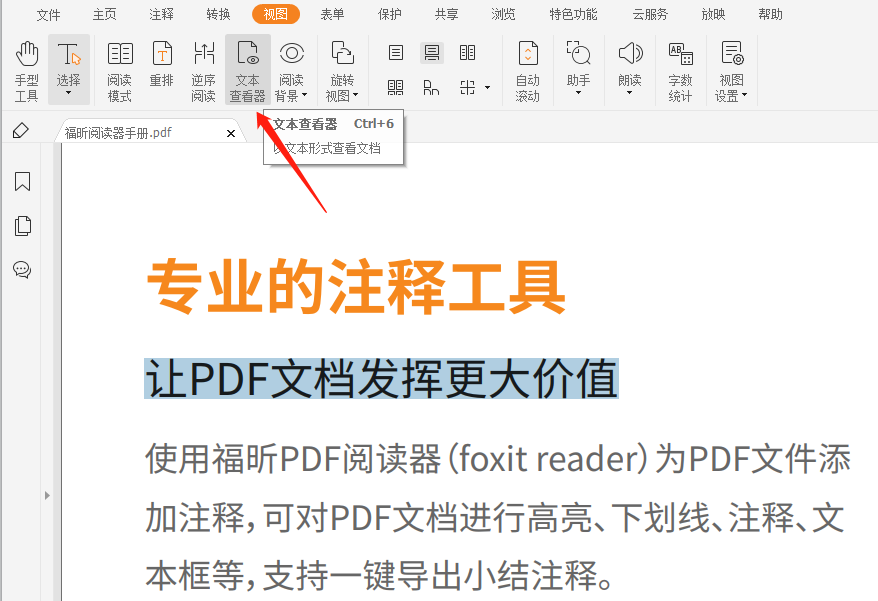Click the 朗读 read aloud speaker icon
The height and width of the screenshot is (601, 878).
(x=630, y=54)
